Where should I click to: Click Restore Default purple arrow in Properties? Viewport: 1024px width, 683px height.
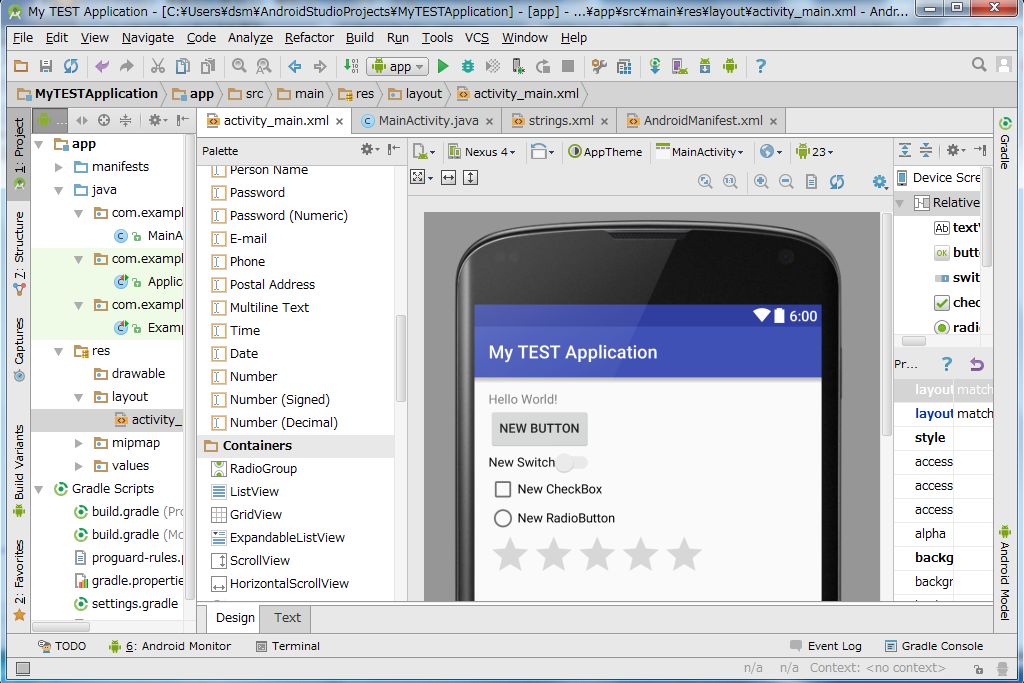977,364
